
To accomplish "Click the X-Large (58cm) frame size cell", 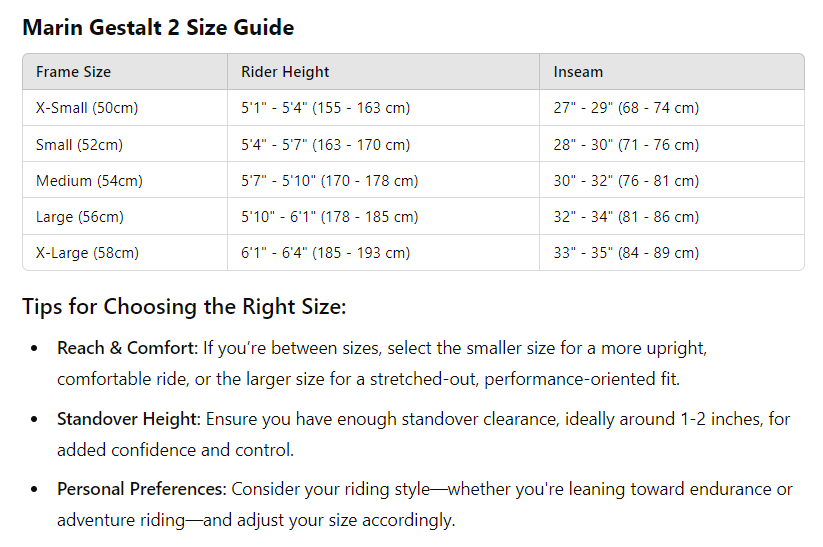I will click(x=87, y=253).
